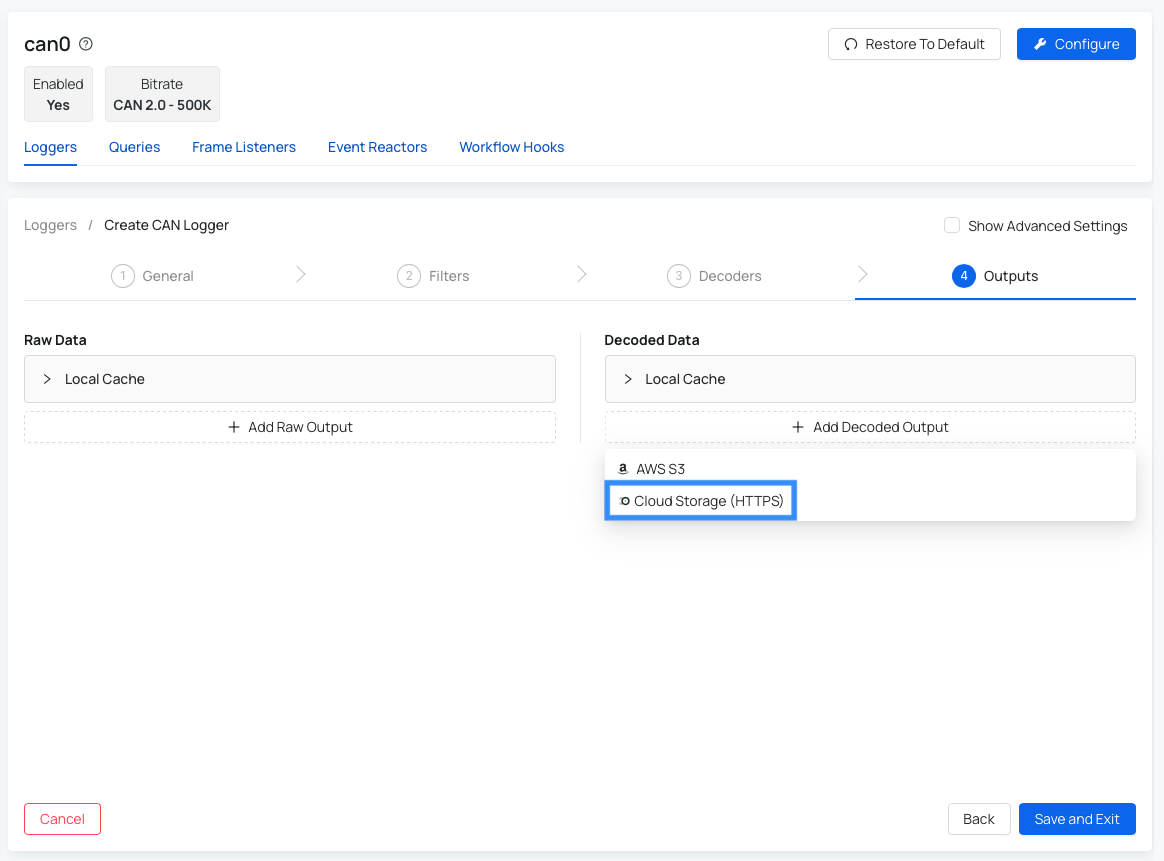
Task: Click Save and Exit
Action: (x=1076, y=819)
